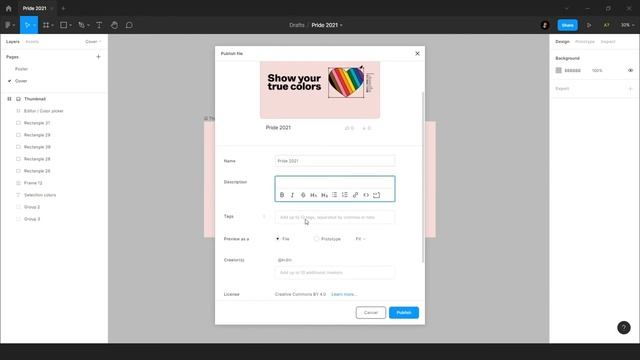Switch to the Prototype tab
The height and width of the screenshot is (360, 640).
[584, 42]
